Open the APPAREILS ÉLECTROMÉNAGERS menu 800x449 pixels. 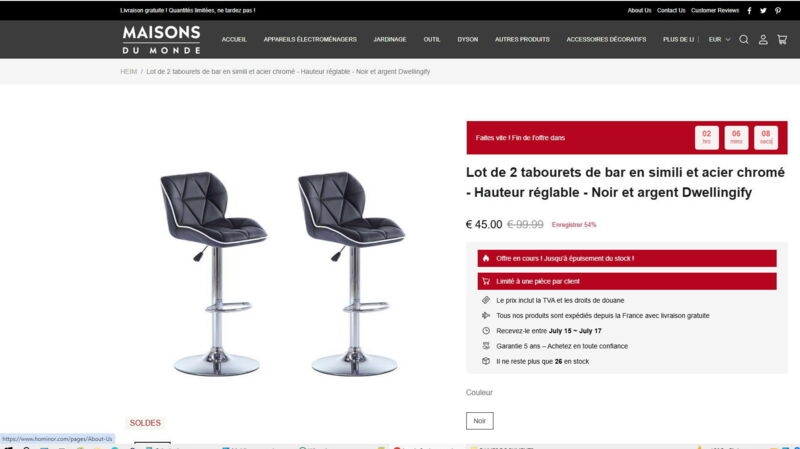click(310, 39)
